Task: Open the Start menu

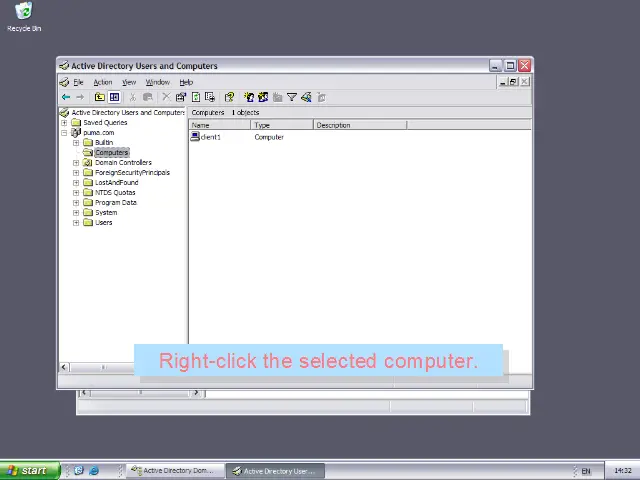Action: [30, 471]
